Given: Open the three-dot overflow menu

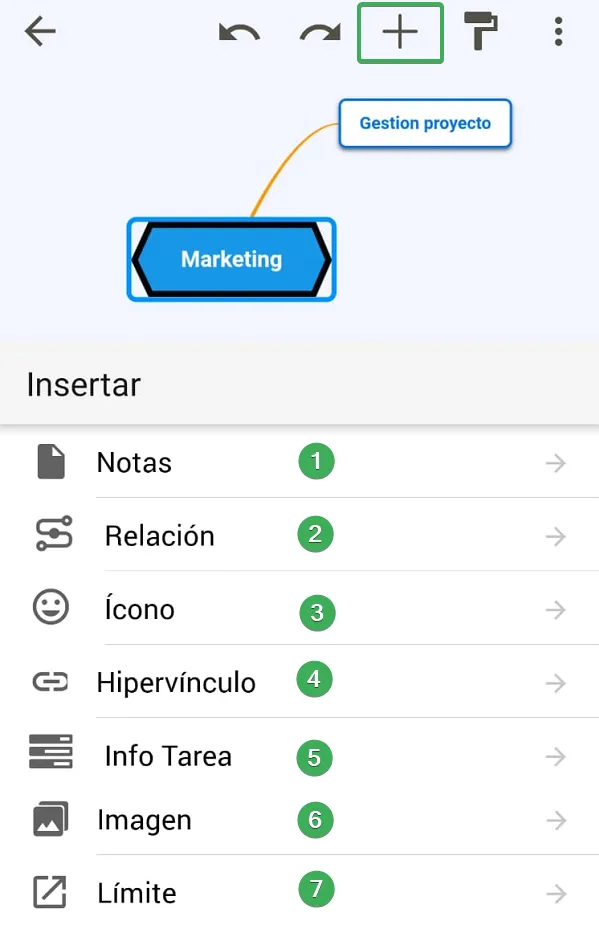Looking at the screenshot, I should click(x=558, y=31).
